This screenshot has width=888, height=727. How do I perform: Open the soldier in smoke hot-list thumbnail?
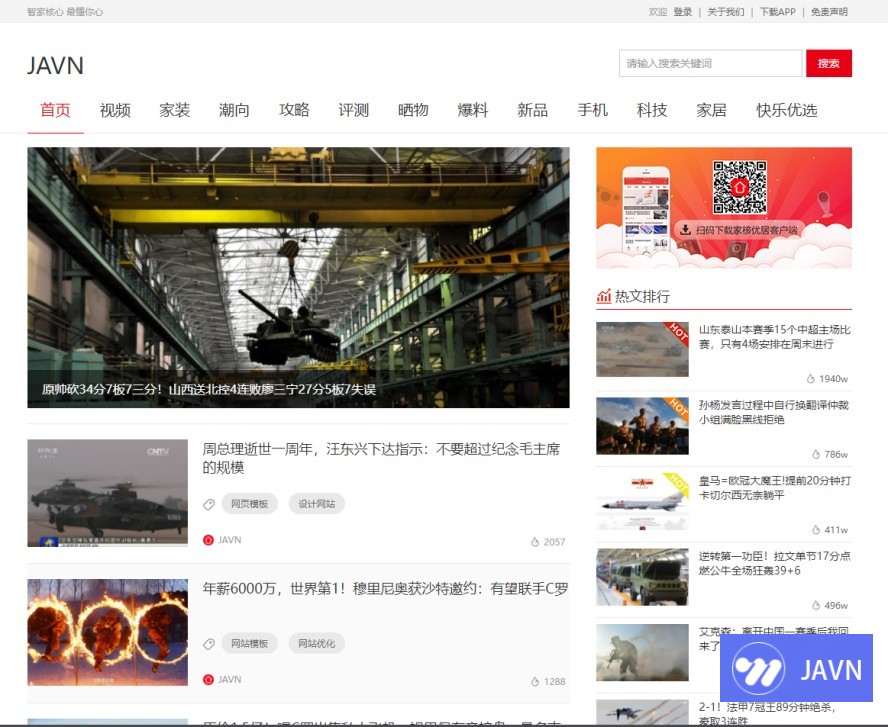(642, 652)
